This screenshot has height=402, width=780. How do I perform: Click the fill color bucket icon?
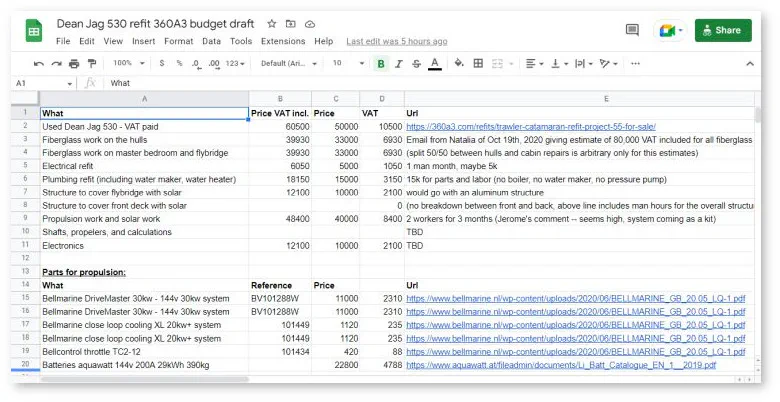pyautogui.click(x=459, y=63)
